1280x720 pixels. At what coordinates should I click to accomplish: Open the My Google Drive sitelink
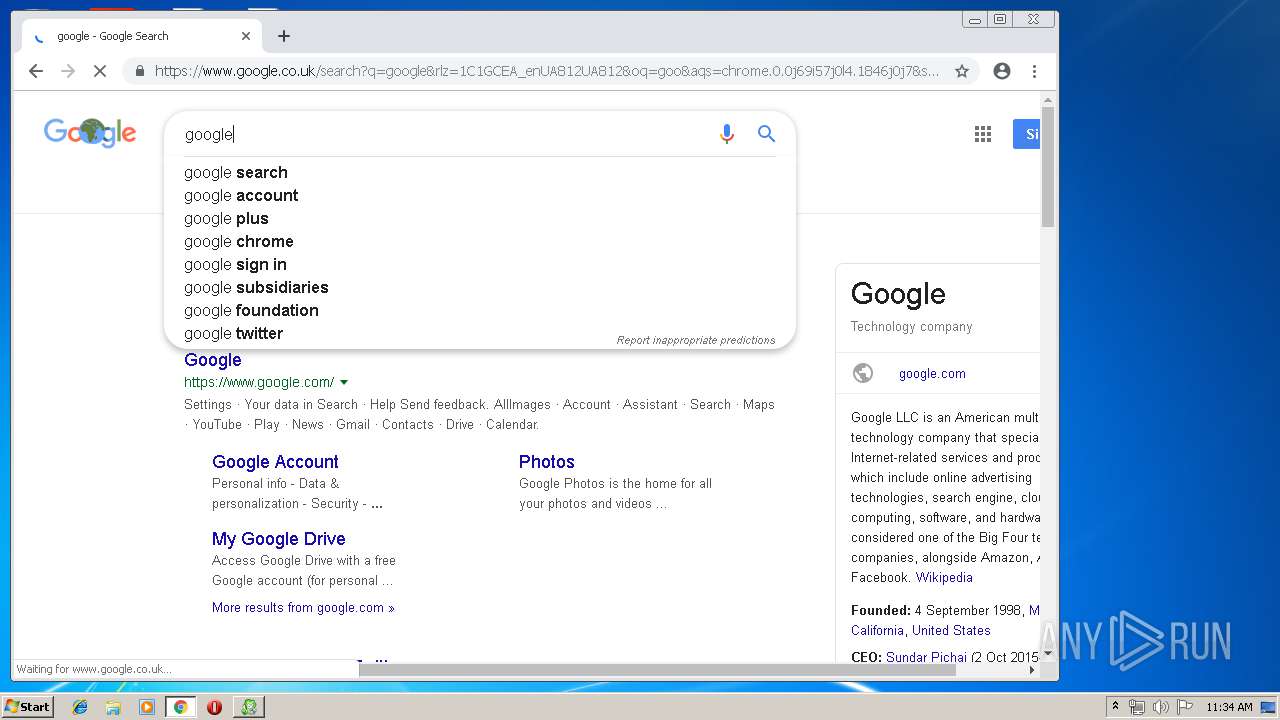pos(278,539)
